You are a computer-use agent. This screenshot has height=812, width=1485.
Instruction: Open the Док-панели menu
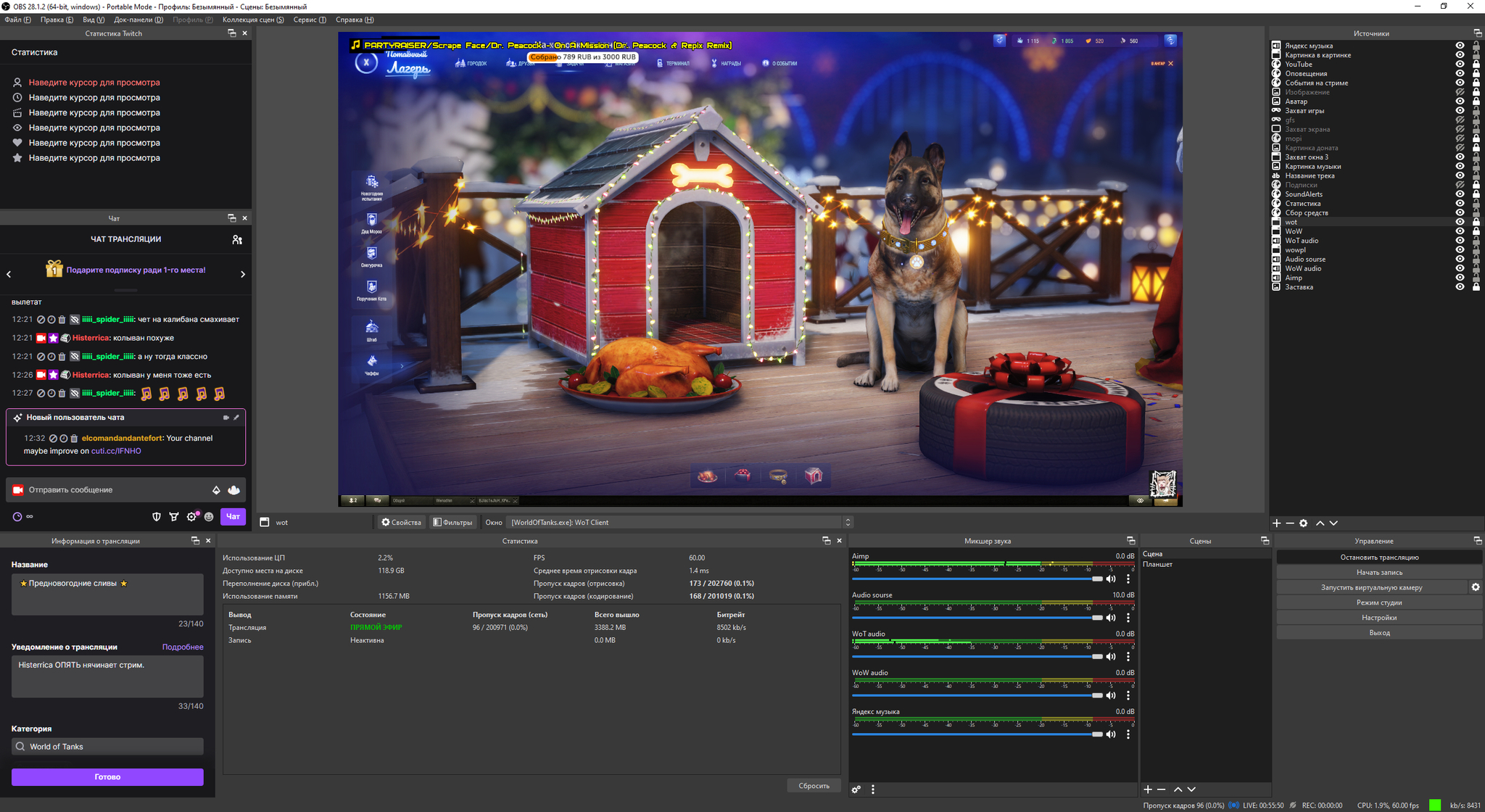tap(138, 20)
